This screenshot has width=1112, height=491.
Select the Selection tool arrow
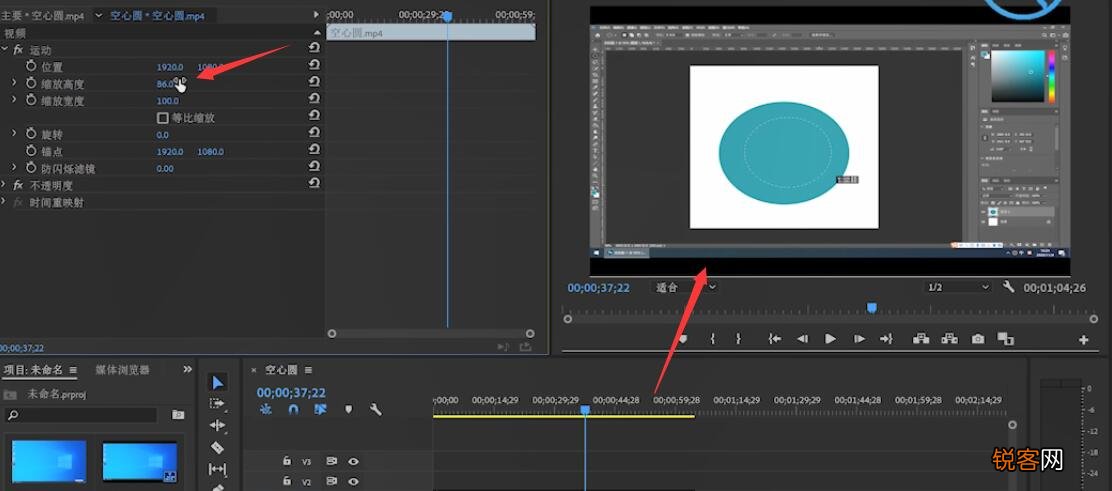pos(218,382)
